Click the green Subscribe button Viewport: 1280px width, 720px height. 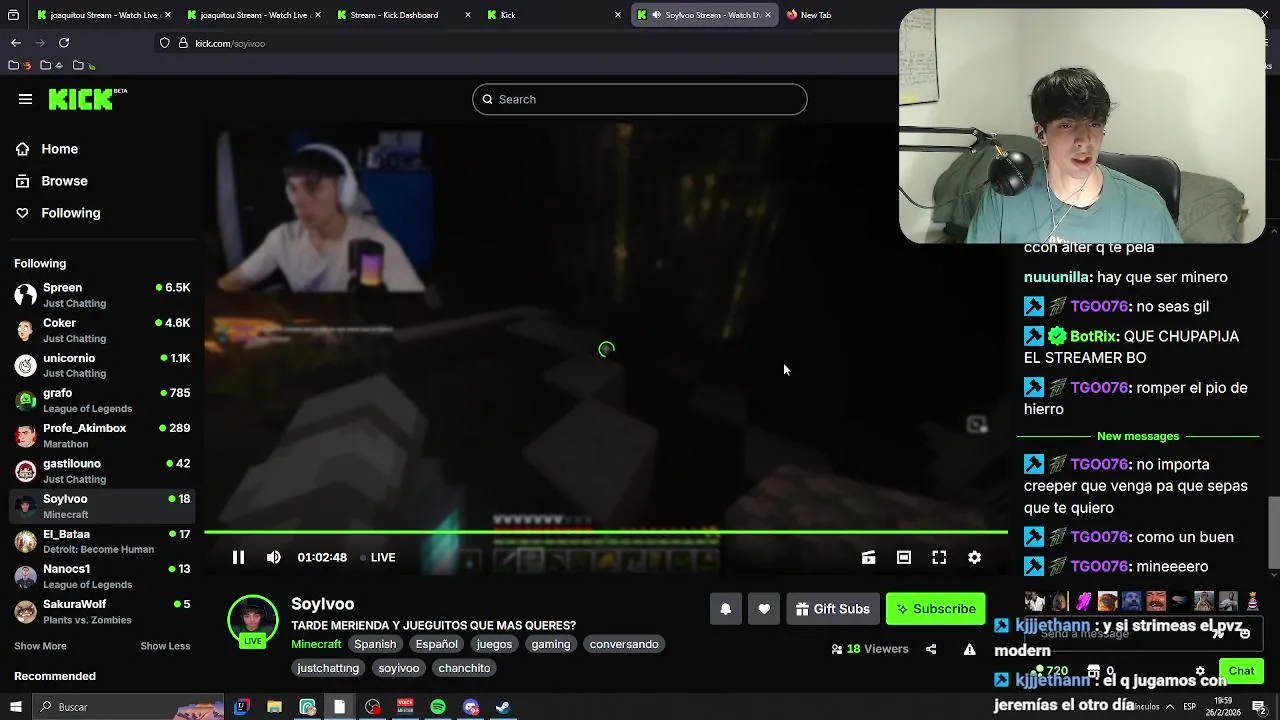pyautogui.click(x=936, y=609)
